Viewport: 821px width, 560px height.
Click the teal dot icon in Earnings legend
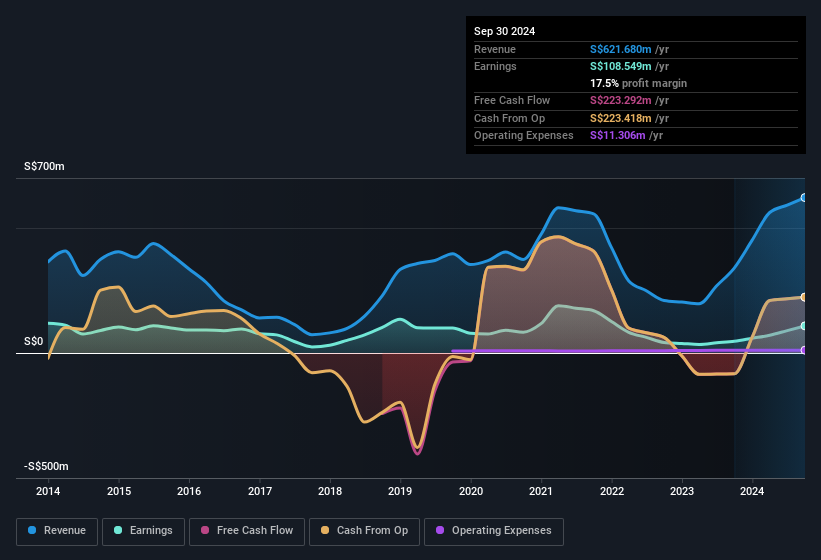(118, 531)
